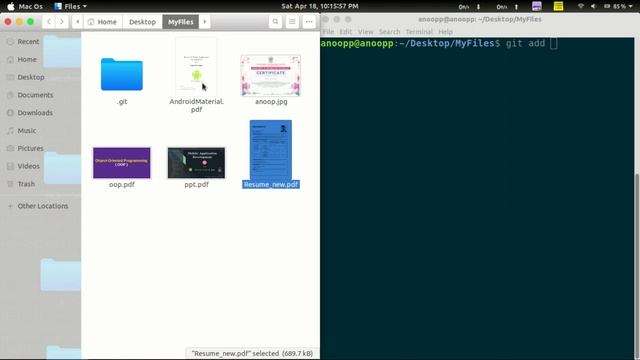Click the Wi-Fi icon in top bar
This screenshot has height=360, width=640.
[581, 6]
